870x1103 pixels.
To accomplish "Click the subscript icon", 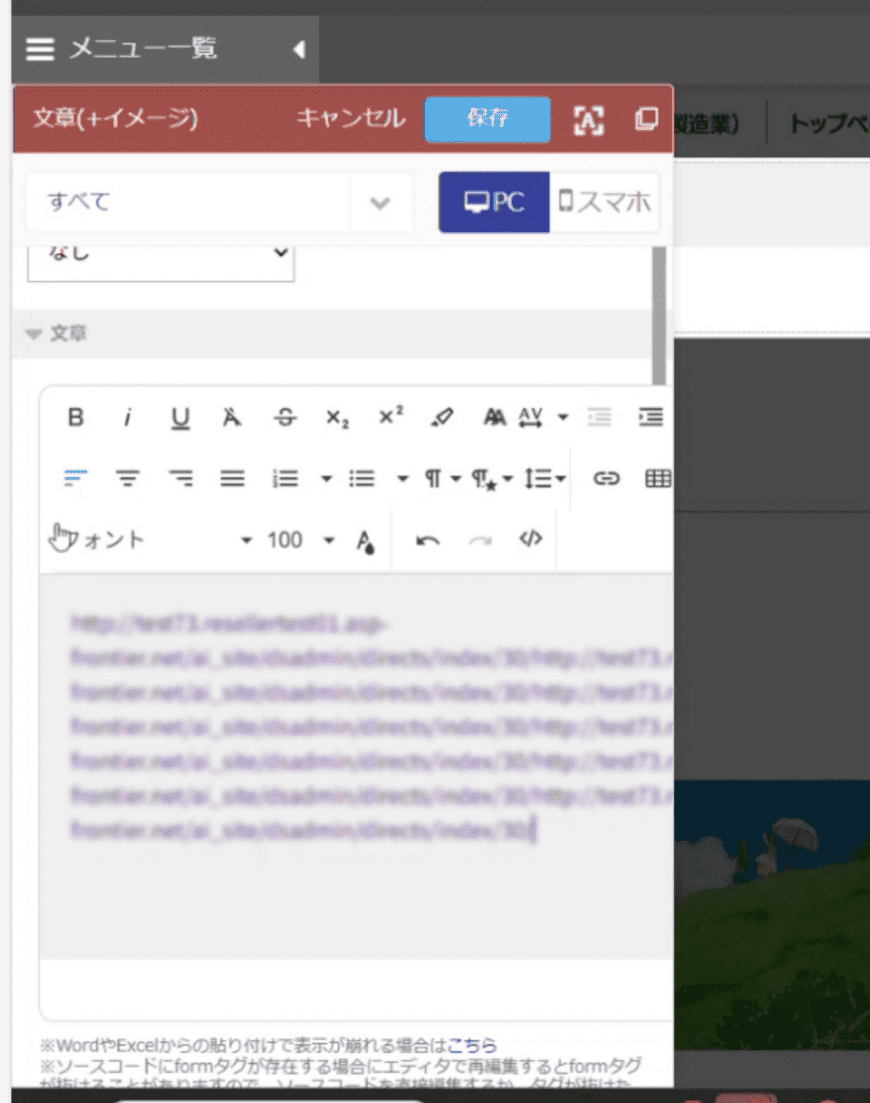I will (337, 418).
